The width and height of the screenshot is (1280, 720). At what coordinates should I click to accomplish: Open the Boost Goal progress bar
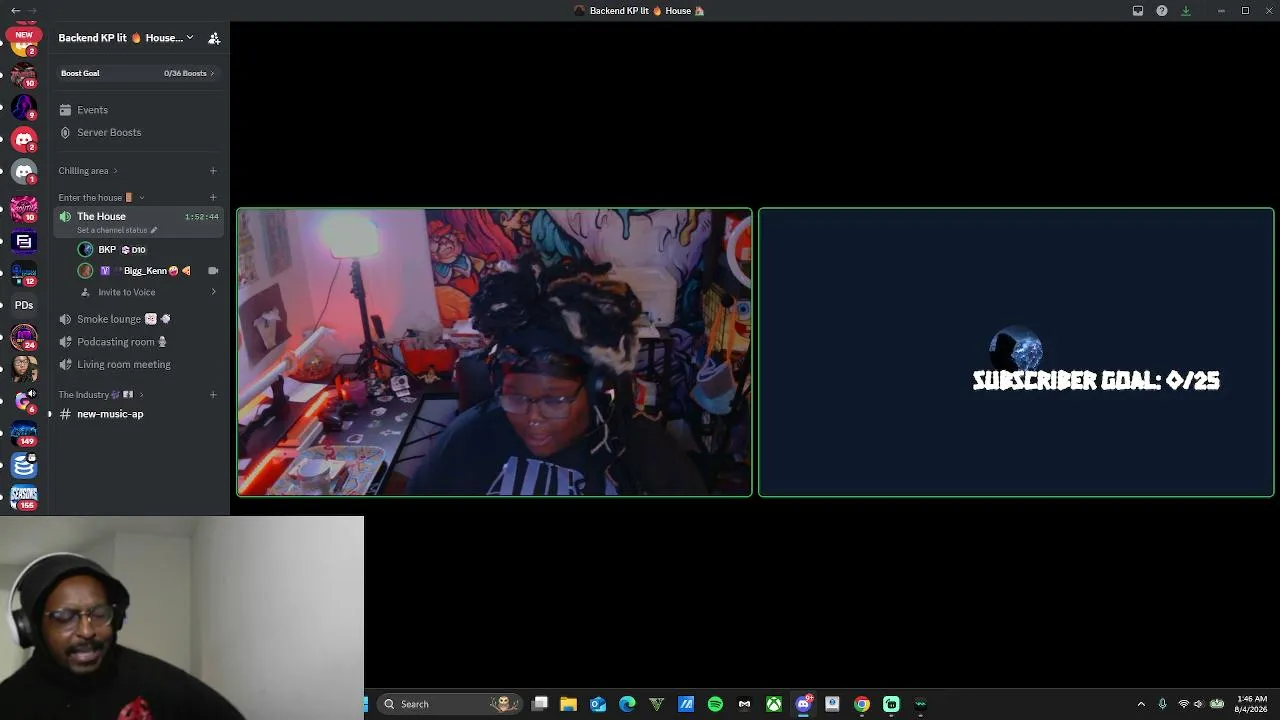coord(138,73)
